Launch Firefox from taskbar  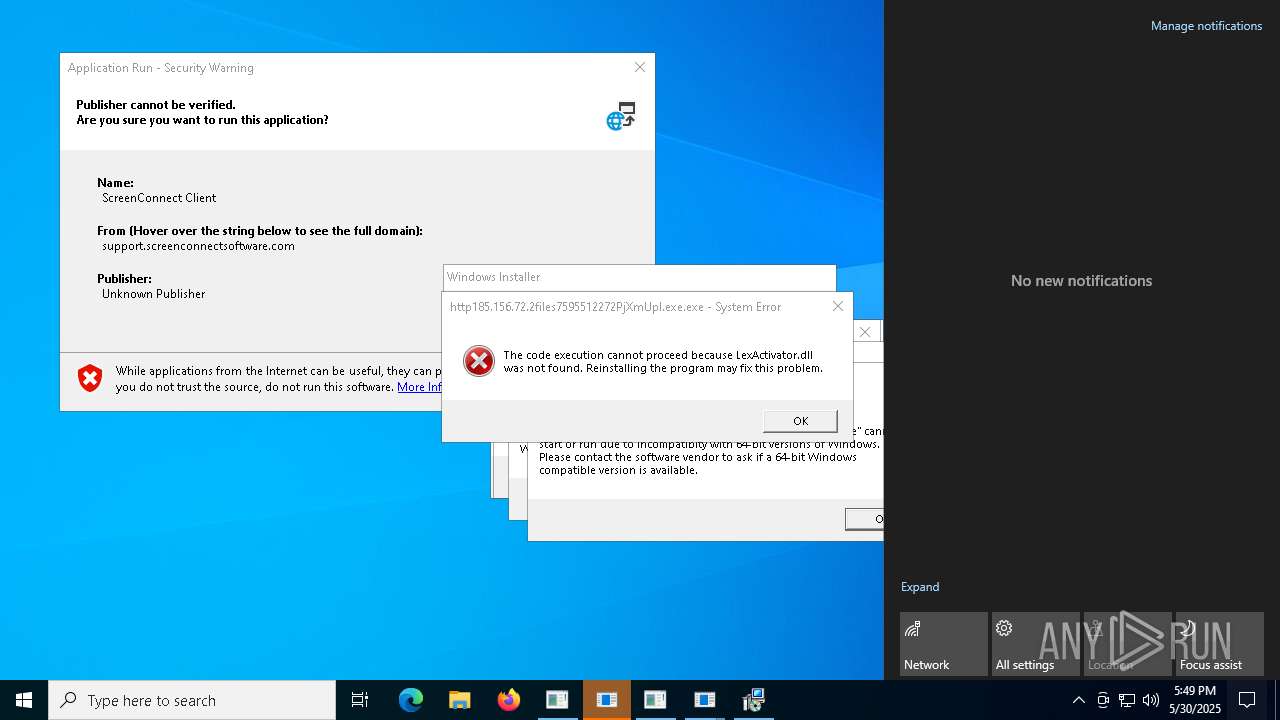509,700
